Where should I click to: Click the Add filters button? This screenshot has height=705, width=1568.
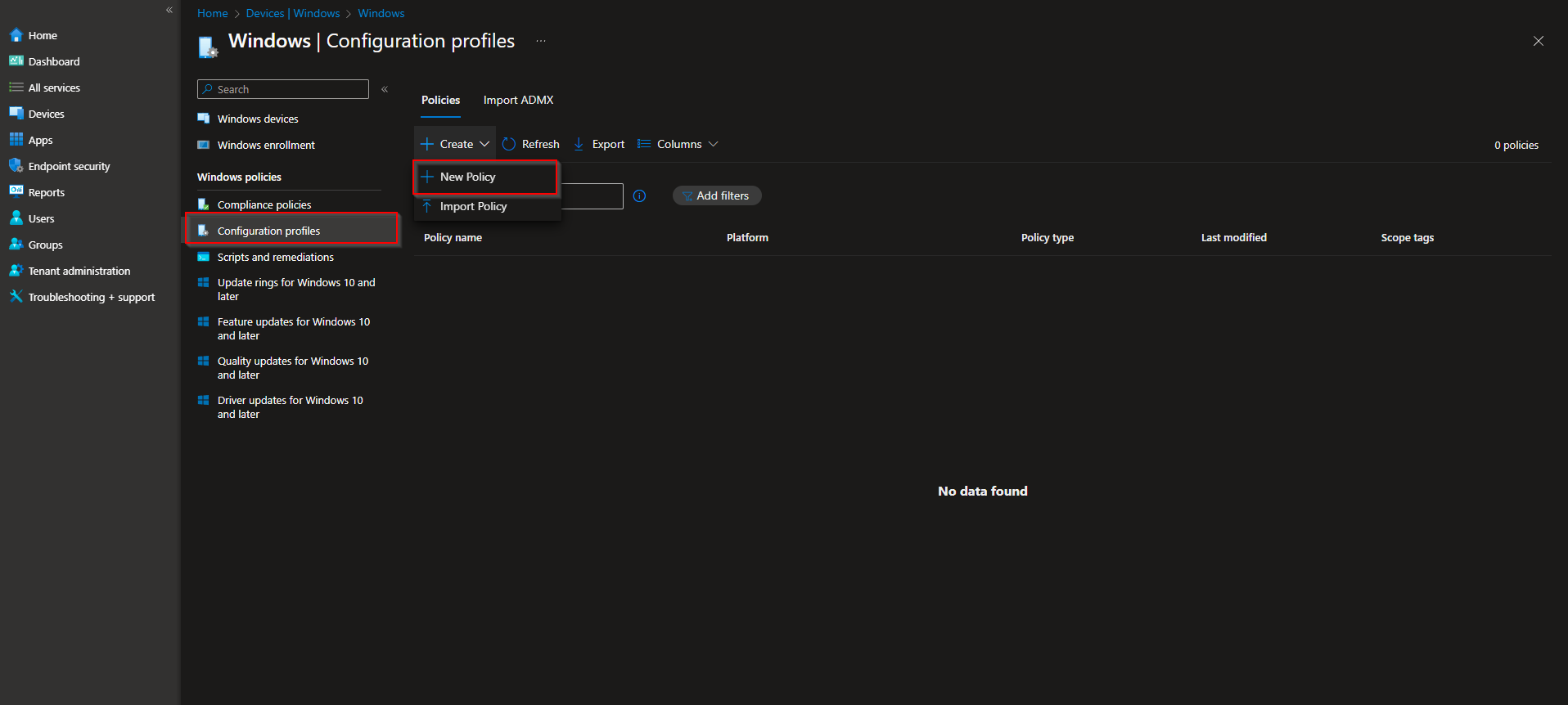point(717,195)
